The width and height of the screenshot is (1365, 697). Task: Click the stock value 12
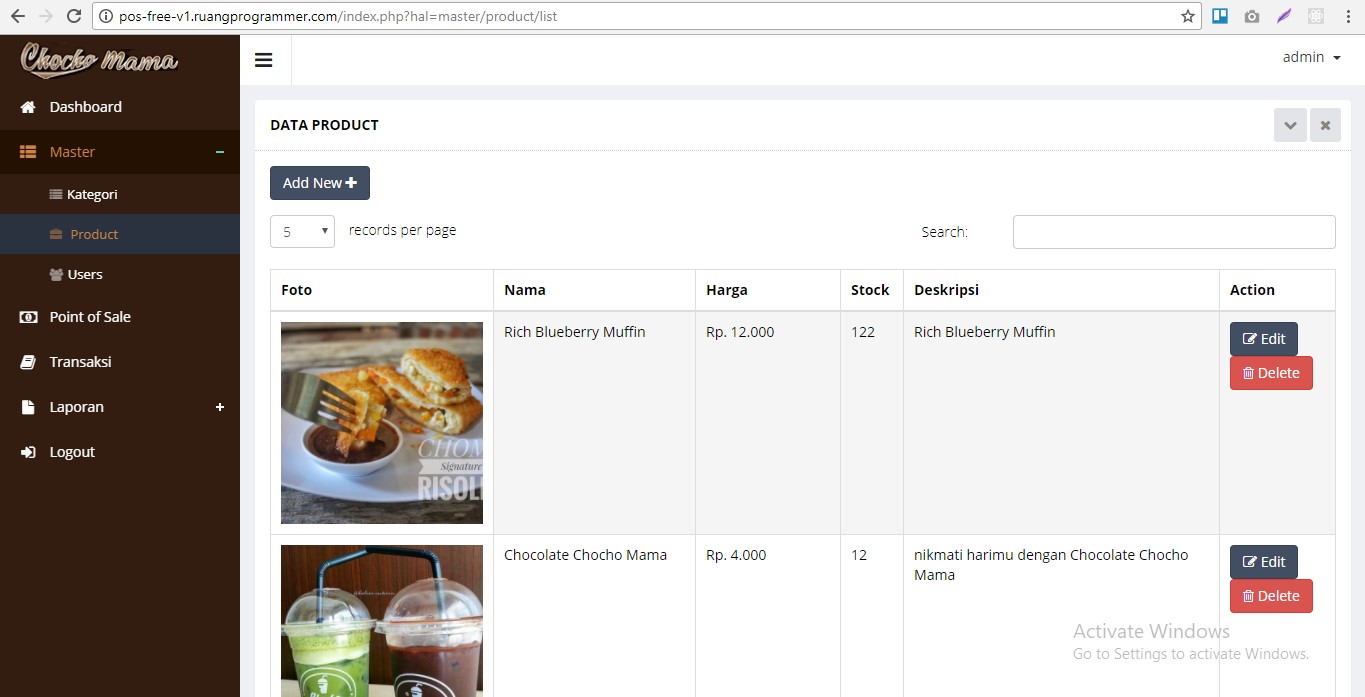pyautogui.click(x=859, y=555)
